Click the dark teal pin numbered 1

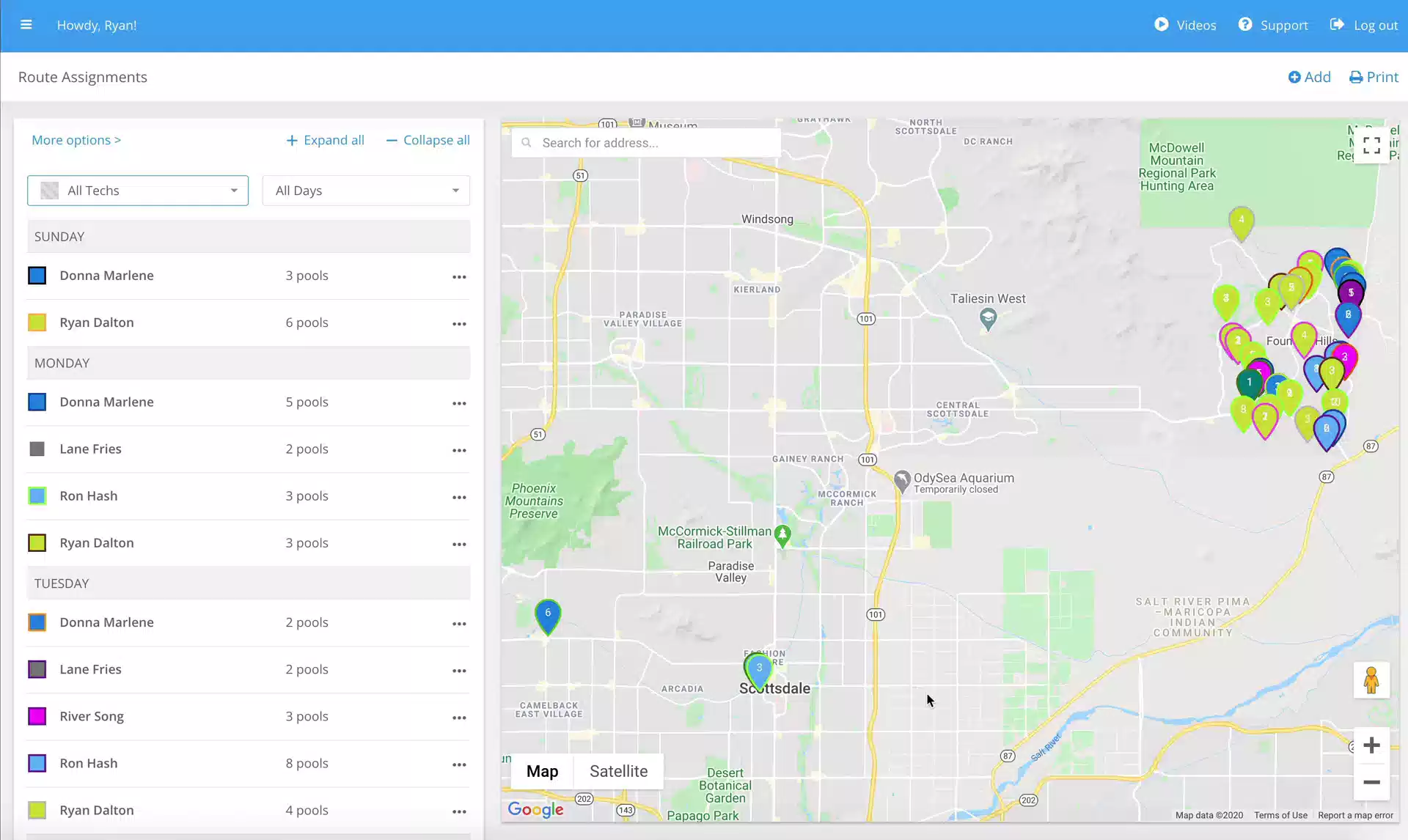click(x=1249, y=384)
